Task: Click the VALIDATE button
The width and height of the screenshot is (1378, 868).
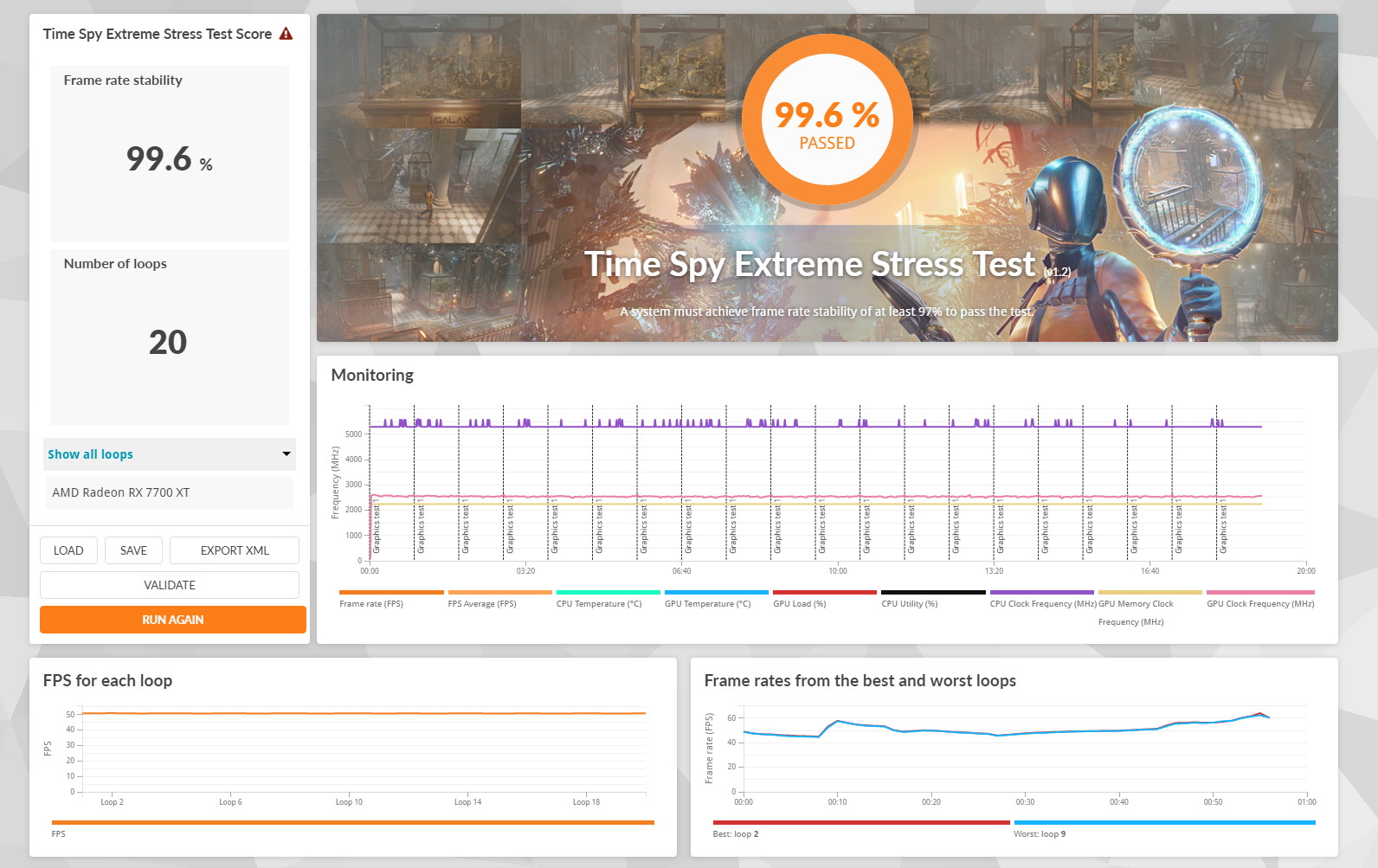Action: (170, 585)
